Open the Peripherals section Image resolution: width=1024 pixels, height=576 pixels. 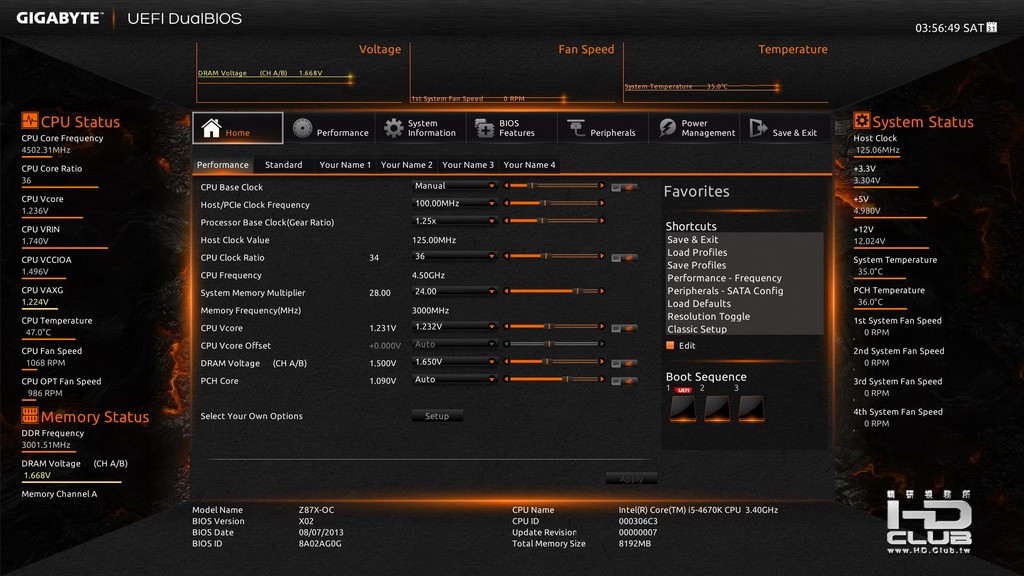[601, 128]
